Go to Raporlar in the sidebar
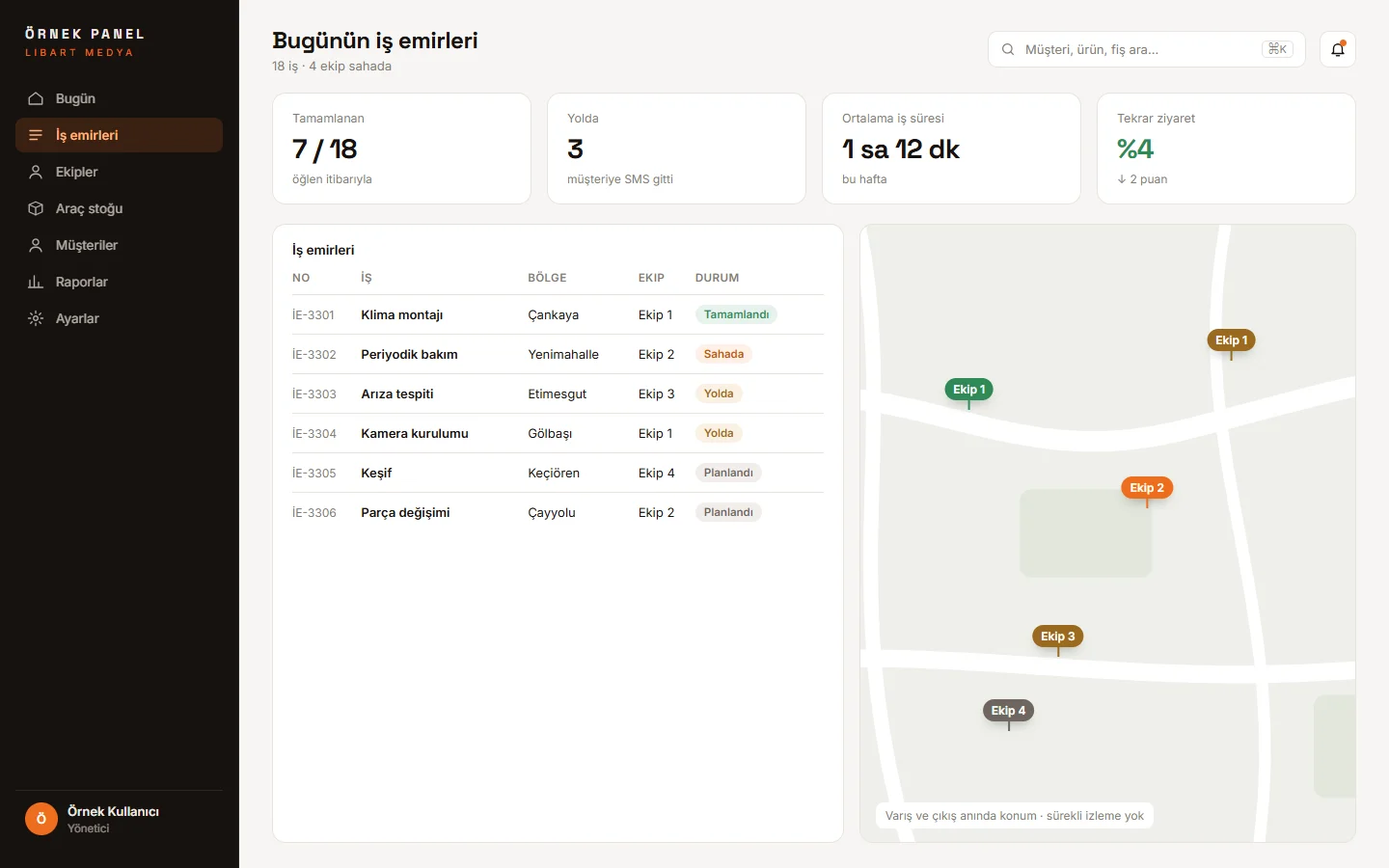Image resolution: width=1389 pixels, height=868 pixels. [119, 282]
